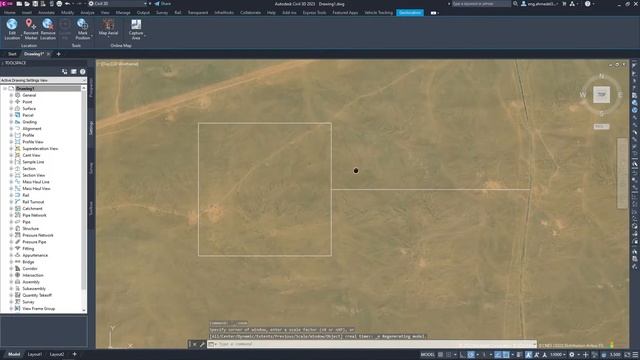The width and height of the screenshot is (640, 360).
Task: Click the Toolspace tree vertical scrollbar
Action: pyautogui.click(x=84, y=200)
